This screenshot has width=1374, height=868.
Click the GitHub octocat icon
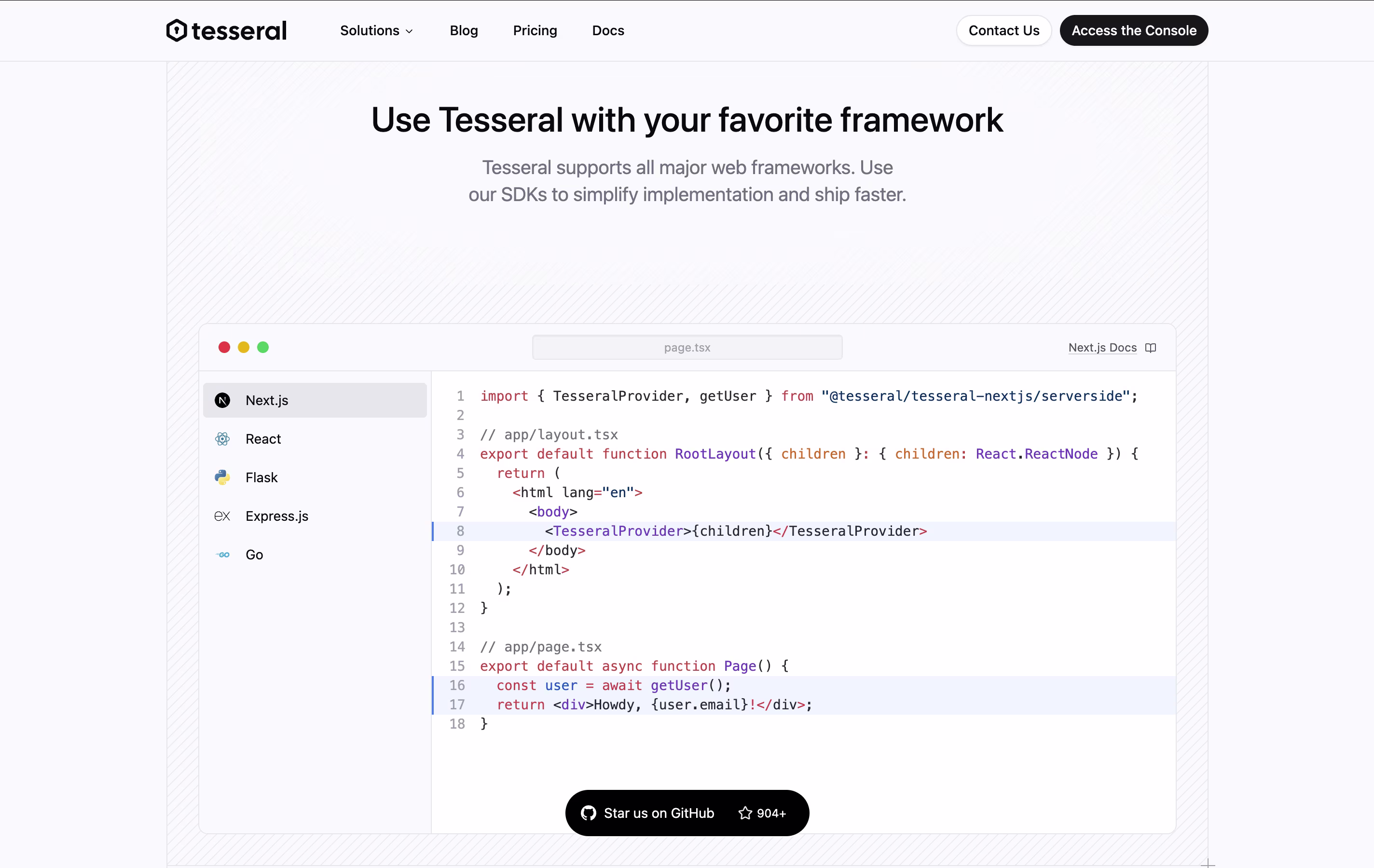[x=588, y=813]
